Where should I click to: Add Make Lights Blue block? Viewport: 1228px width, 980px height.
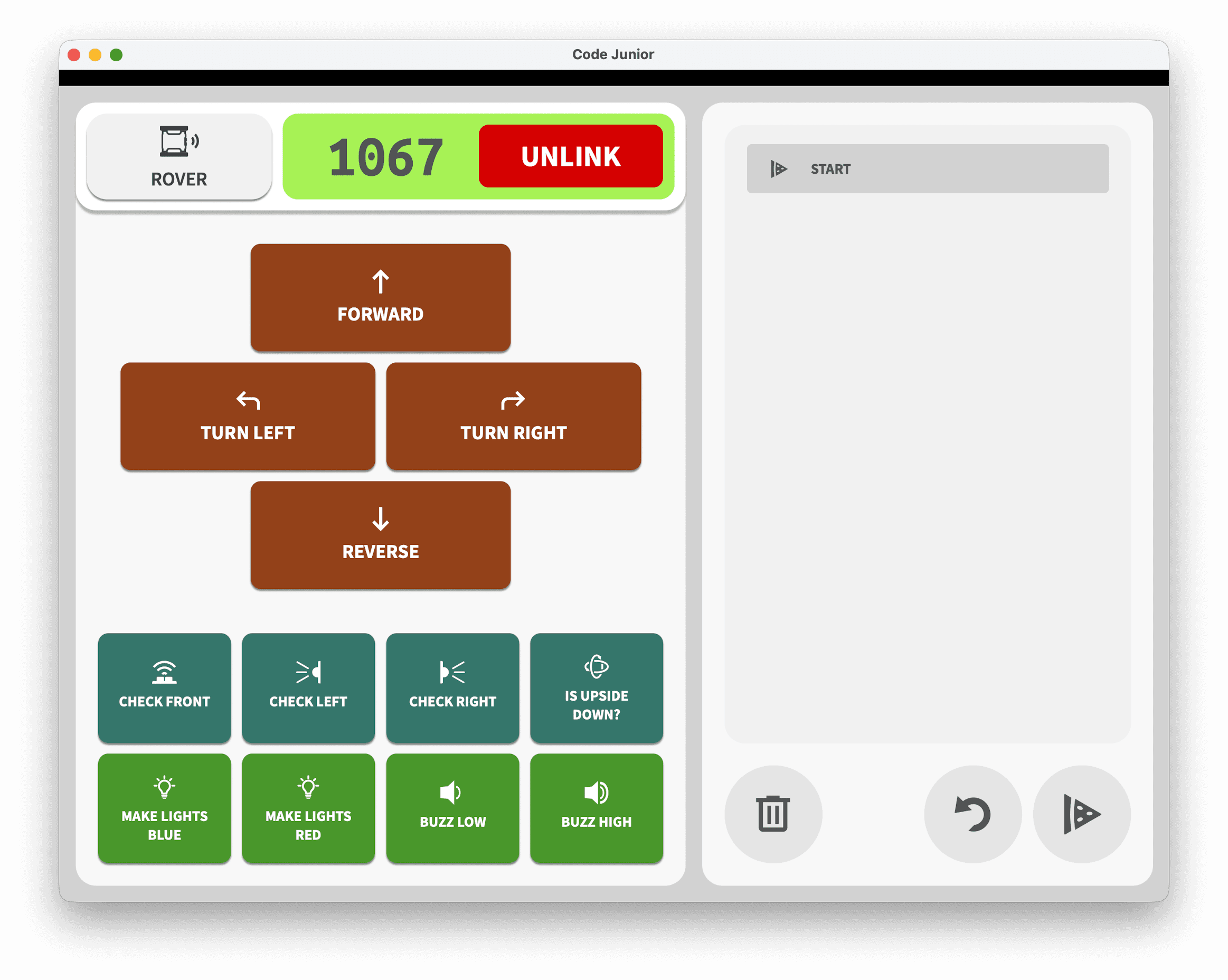(x=164, y=807)
